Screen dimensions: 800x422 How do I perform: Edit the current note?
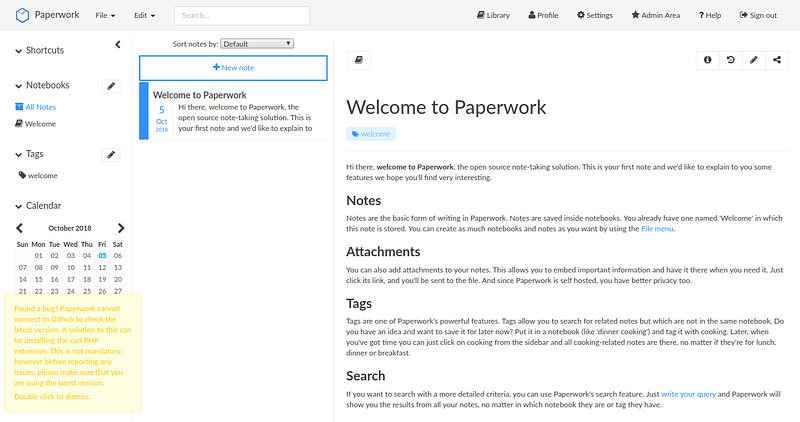pyautogui.click(x=754, y=60)
